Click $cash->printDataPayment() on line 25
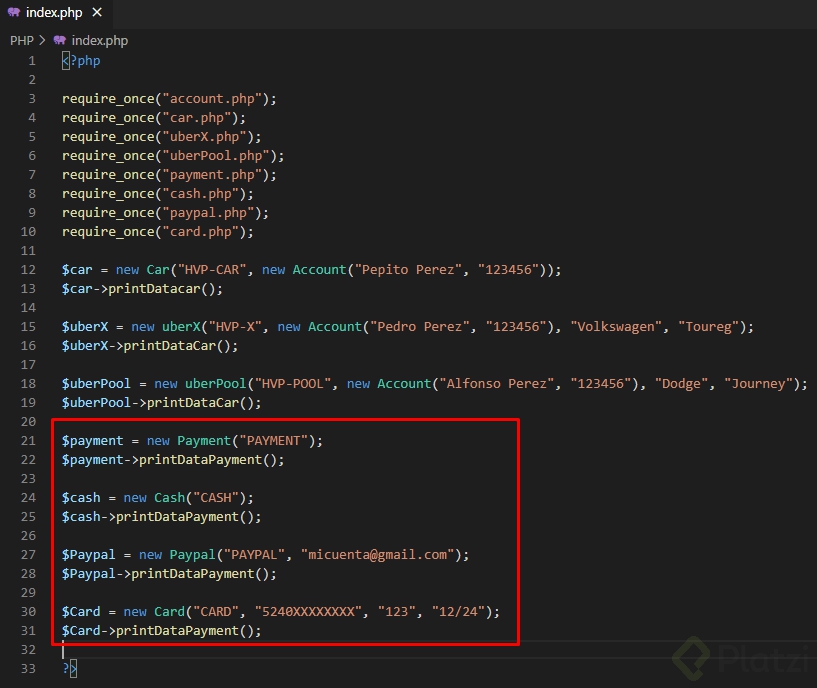Viewport: 817px width, 688px height. (x=162, y=517)
